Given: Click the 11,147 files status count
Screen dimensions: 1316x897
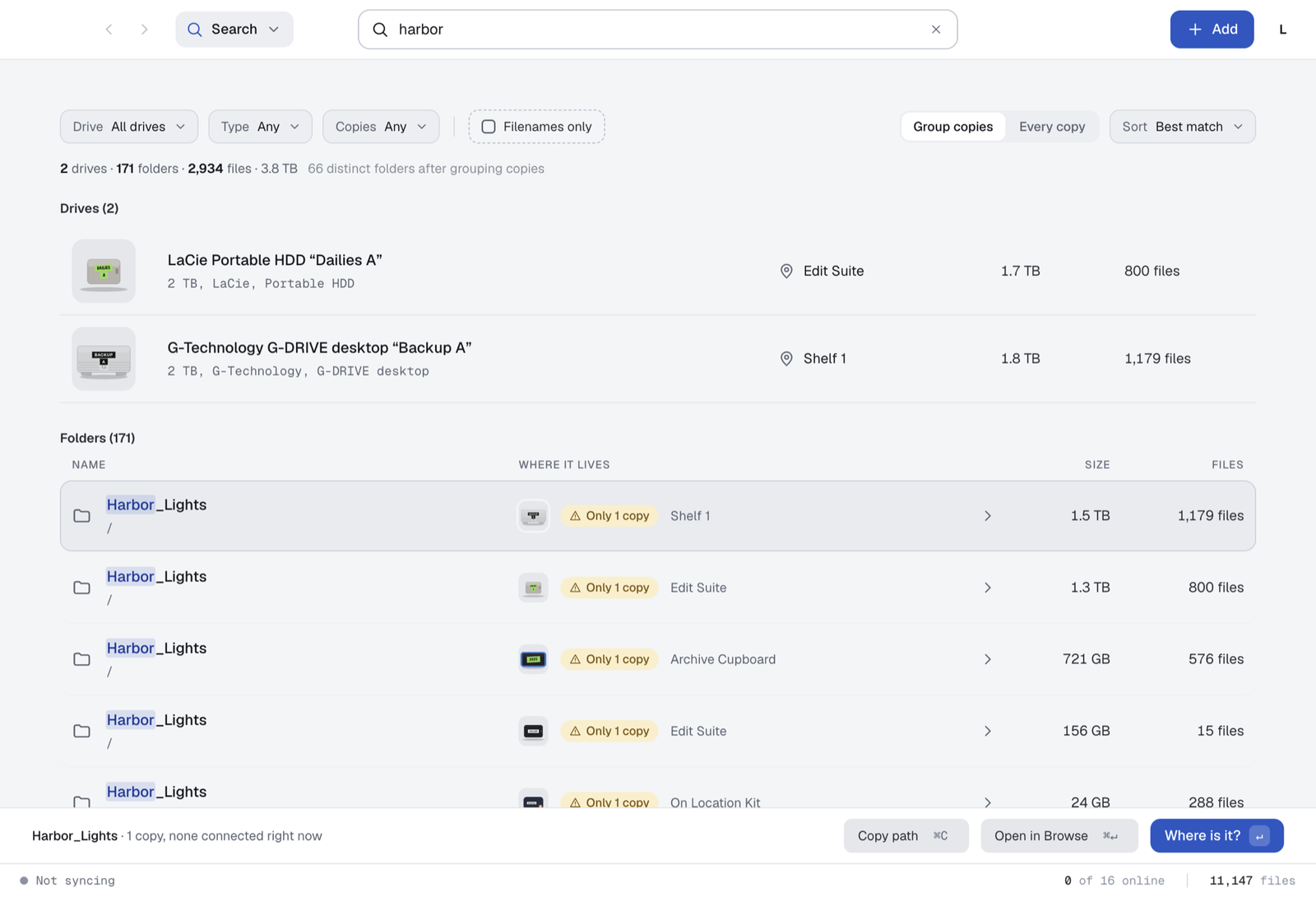Looking at the screenshot, I should pos(1253,881).
